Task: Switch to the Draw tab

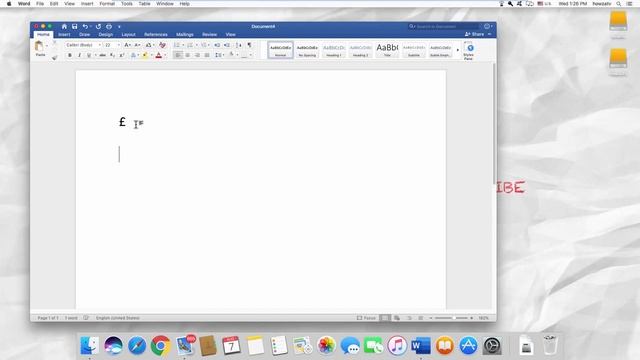Action: click(84, 35)
